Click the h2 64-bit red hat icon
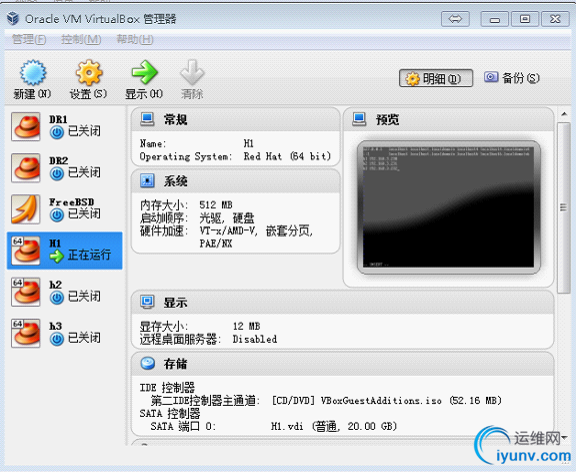The height and width of the screenshot is (472, 577). (x=26, y=292)
